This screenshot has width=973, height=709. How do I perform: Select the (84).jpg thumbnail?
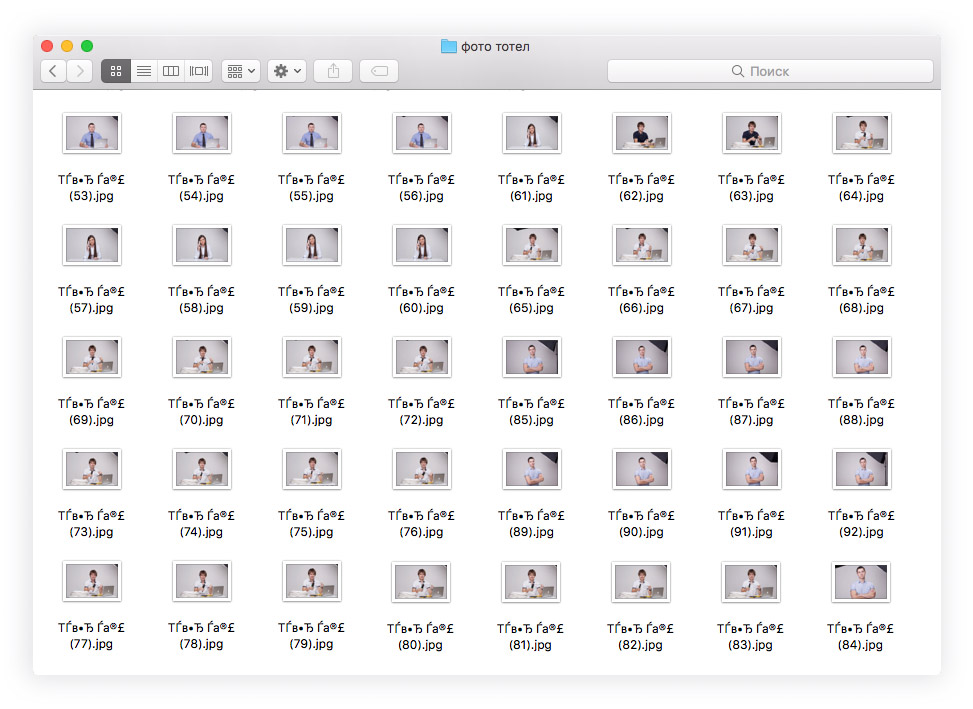coord(861,582)
